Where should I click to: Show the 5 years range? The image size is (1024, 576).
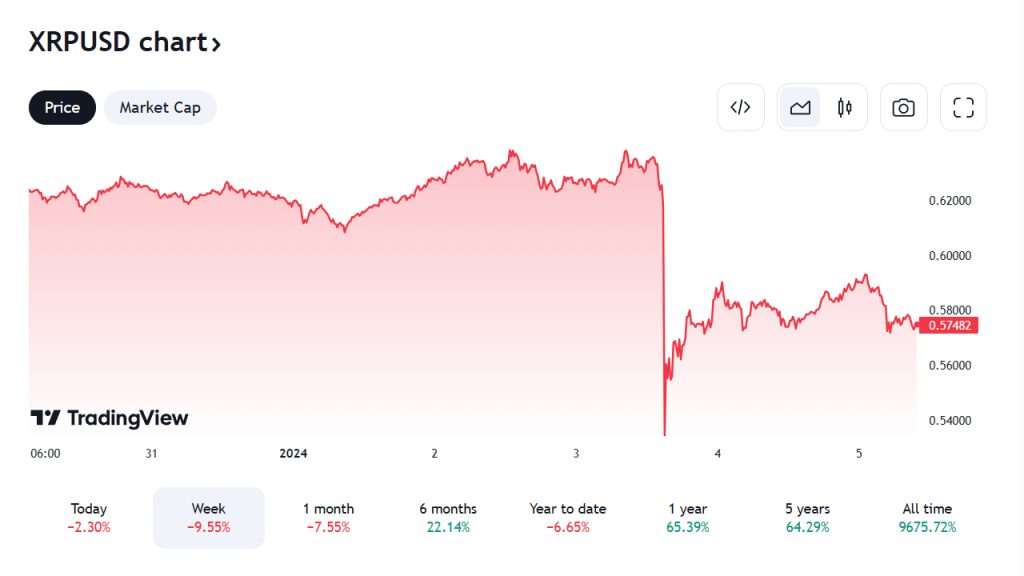pyautogui.click(x=807, y=518)
